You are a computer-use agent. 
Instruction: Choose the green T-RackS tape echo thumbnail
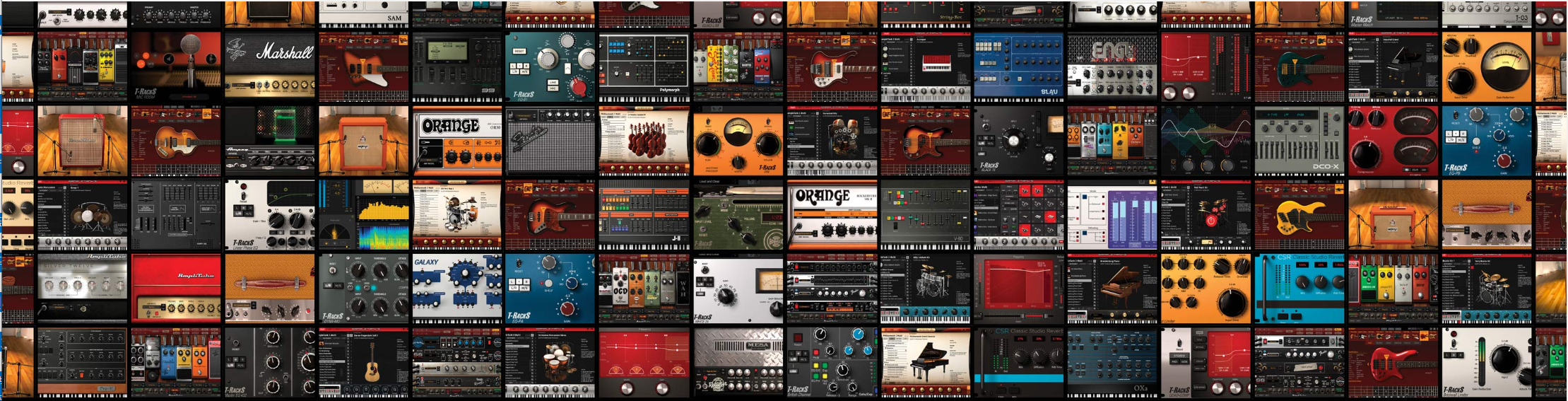(x=738, y=215)
